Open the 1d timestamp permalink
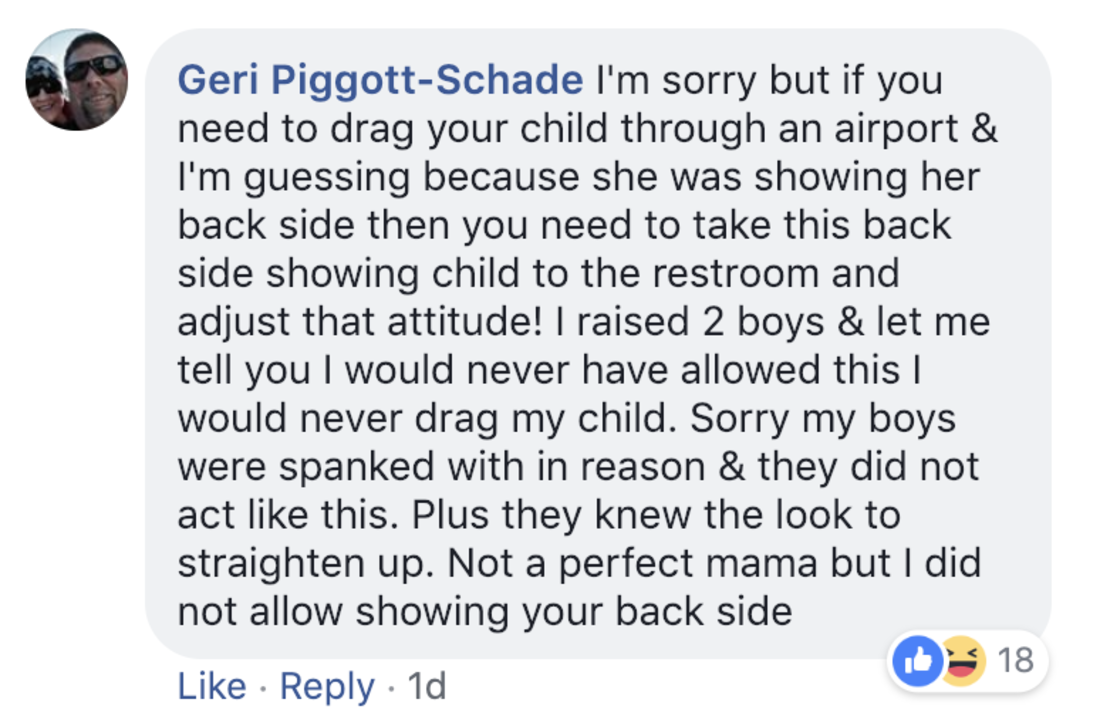This screenshot has height=716, width=1100. point(427,685)
